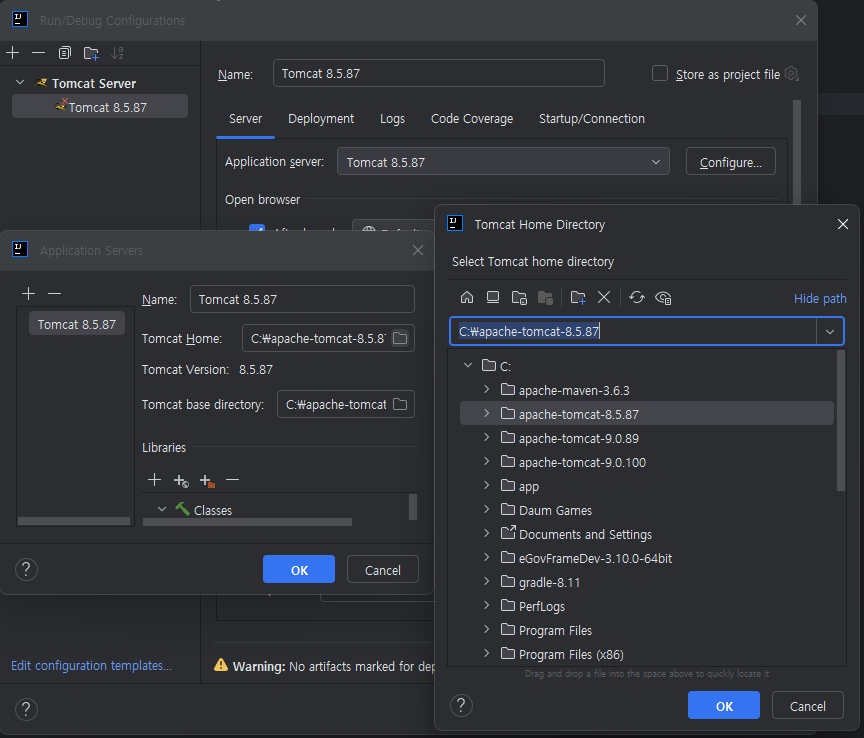Add application server with plus icon
Image resolution: width=864 pixels, height=738 pixels.
pyautogui.click(x=28, y=293)
